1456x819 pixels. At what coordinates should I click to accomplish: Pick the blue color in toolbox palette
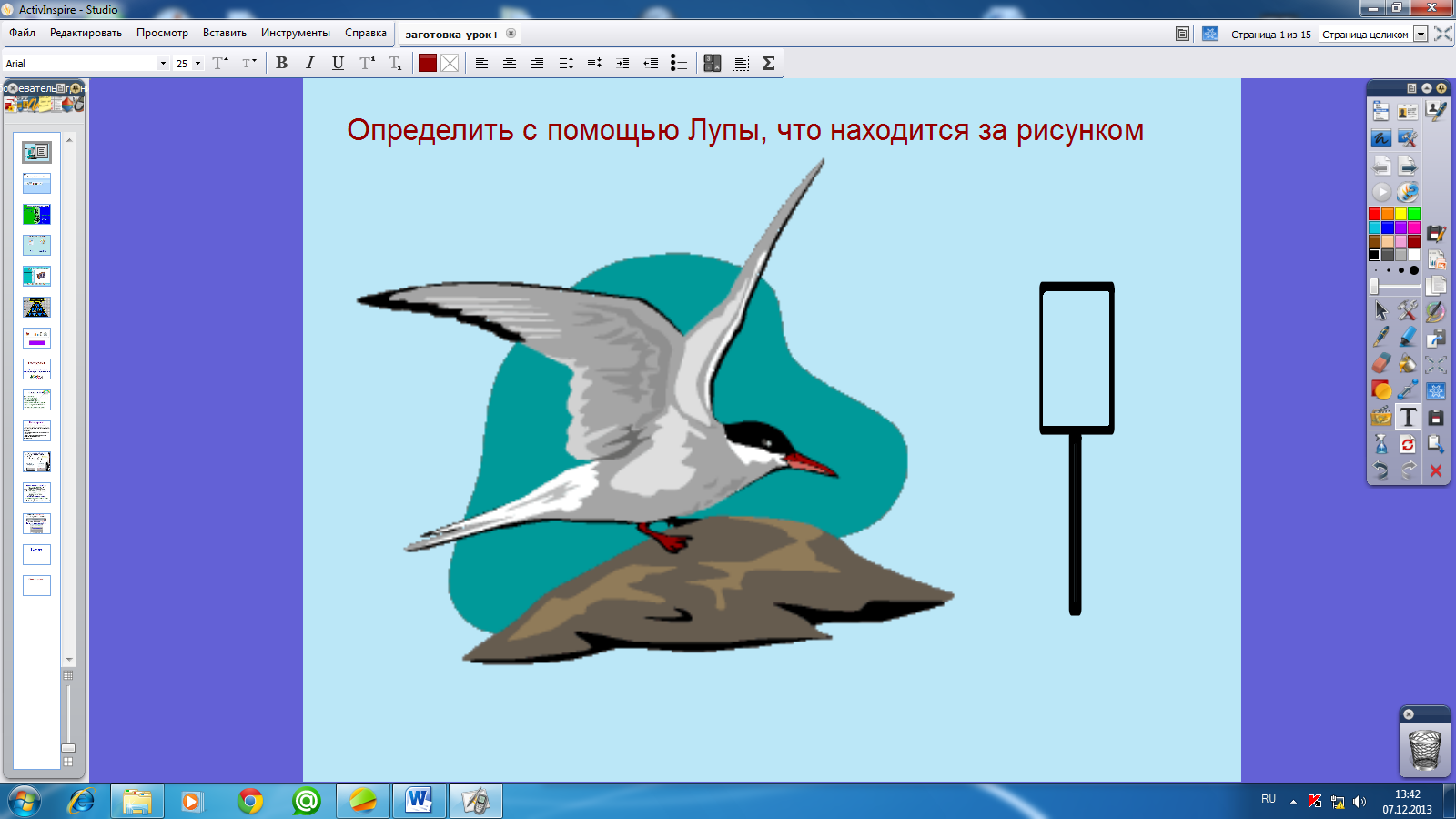1388,227
